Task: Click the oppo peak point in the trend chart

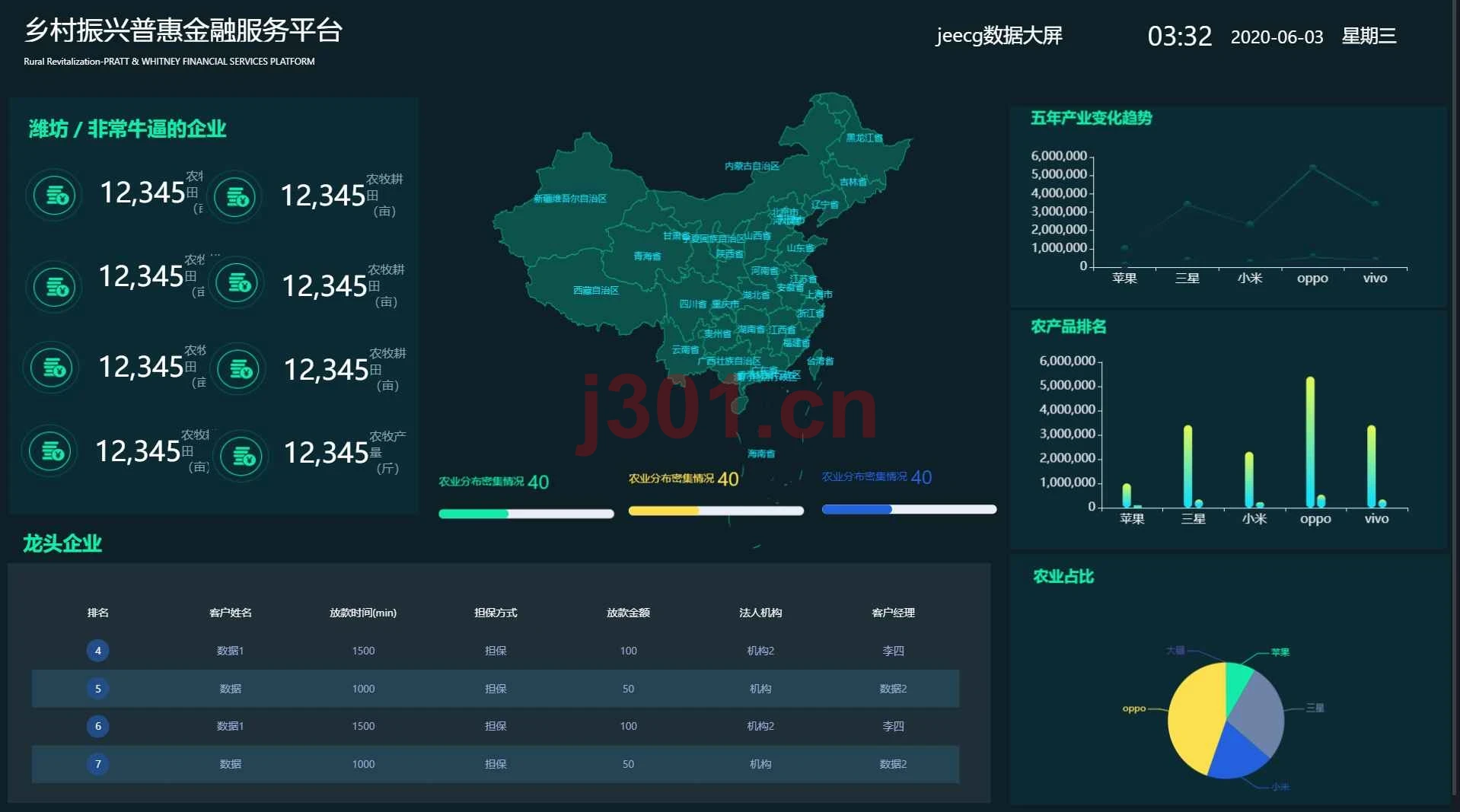Action: 1312,167
